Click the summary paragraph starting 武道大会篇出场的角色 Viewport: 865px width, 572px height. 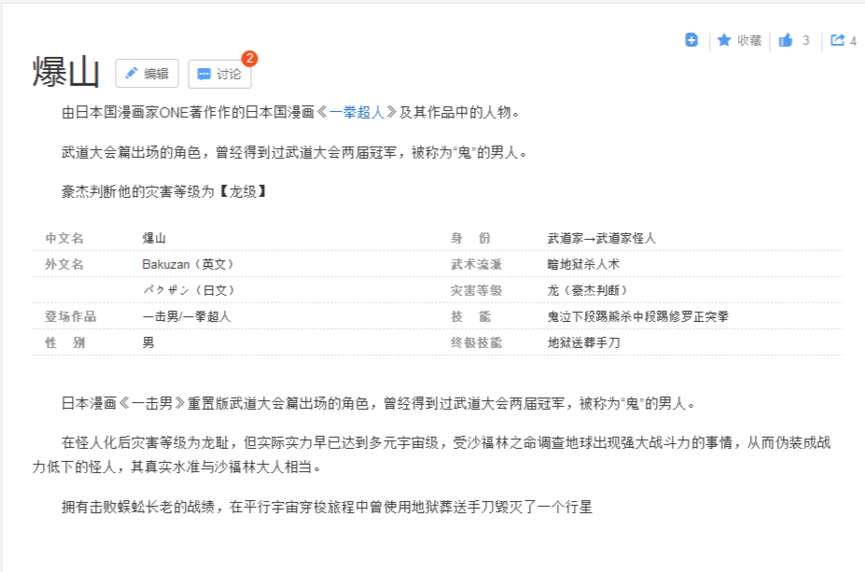pyautogui.click(x=295, y=152)
